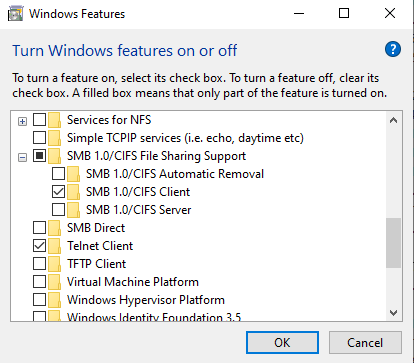Image resolution: width=414 pixels, height=363 pixels.
Task: Enable the TFTP Client checkbox
Action: 39,263
